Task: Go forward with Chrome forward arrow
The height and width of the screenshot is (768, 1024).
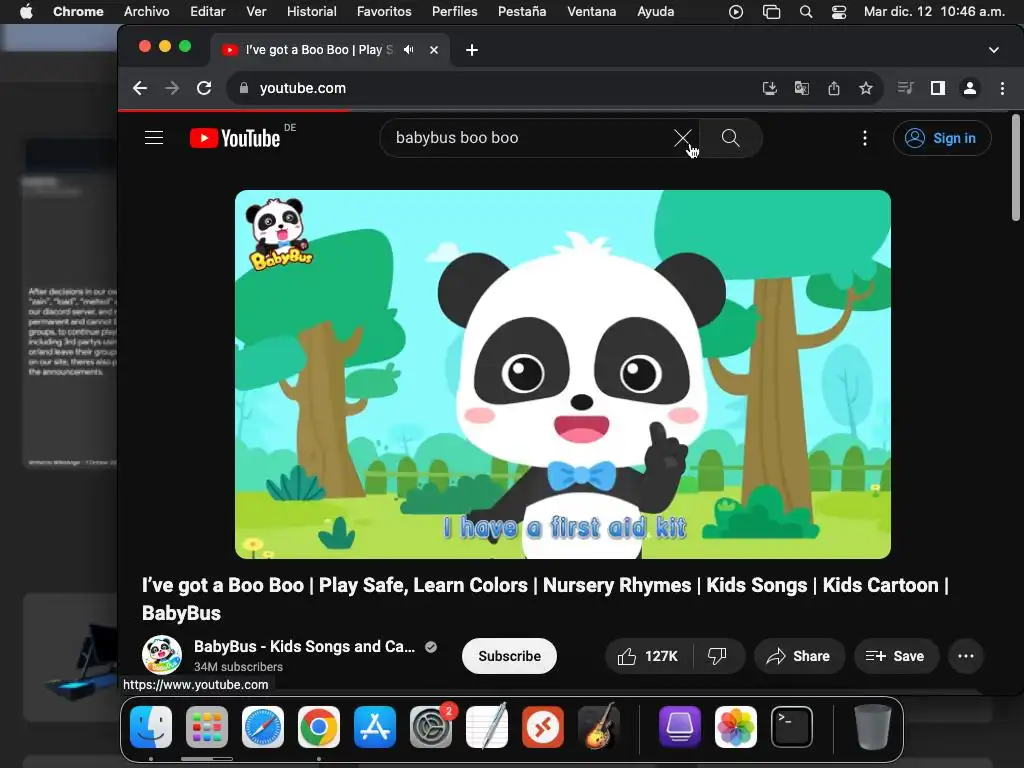Action: [172, 88]
